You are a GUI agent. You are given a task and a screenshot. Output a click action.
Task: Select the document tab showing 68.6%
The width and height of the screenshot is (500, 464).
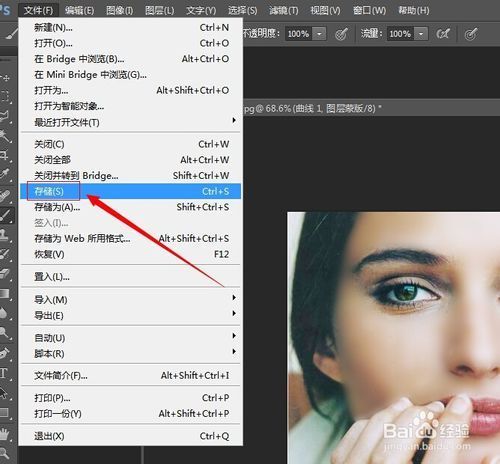pyautogui.click(x=313, y=108)
